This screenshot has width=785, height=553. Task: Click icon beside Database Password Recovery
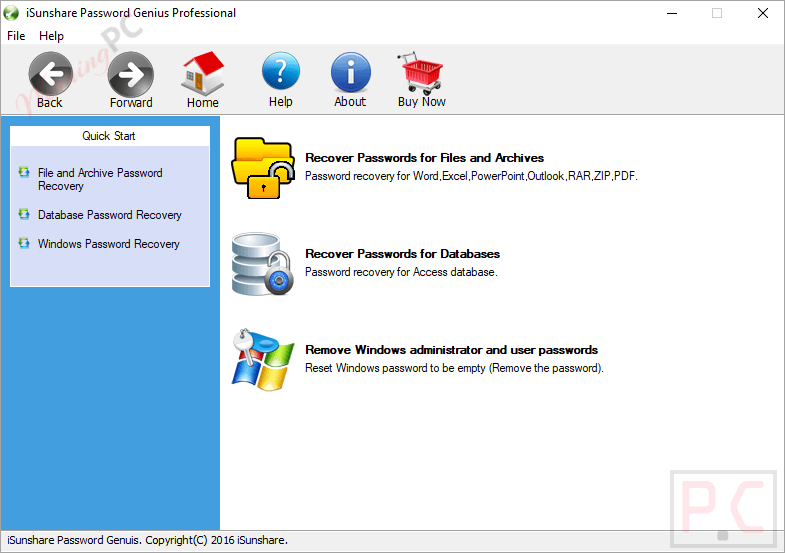point(24,214)
